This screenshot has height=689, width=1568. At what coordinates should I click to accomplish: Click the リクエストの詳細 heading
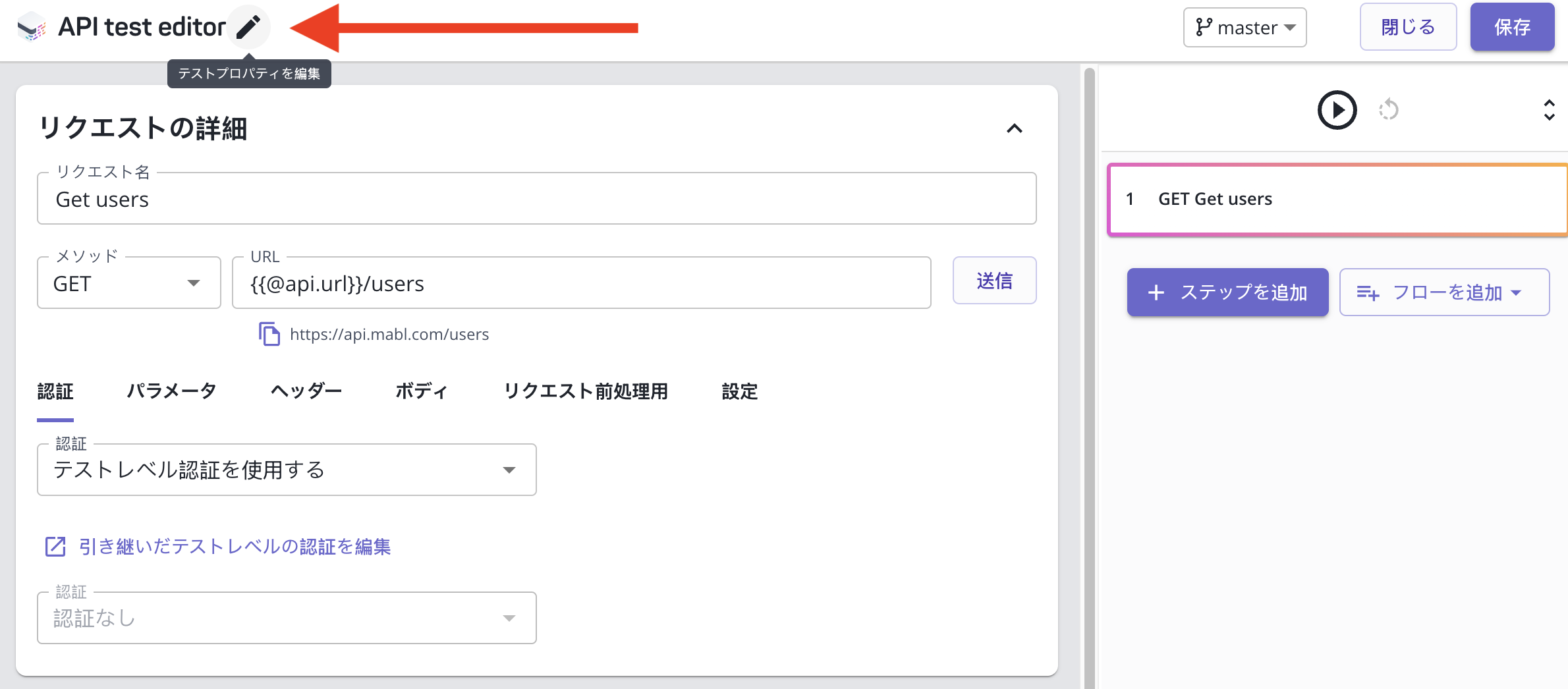143,128
